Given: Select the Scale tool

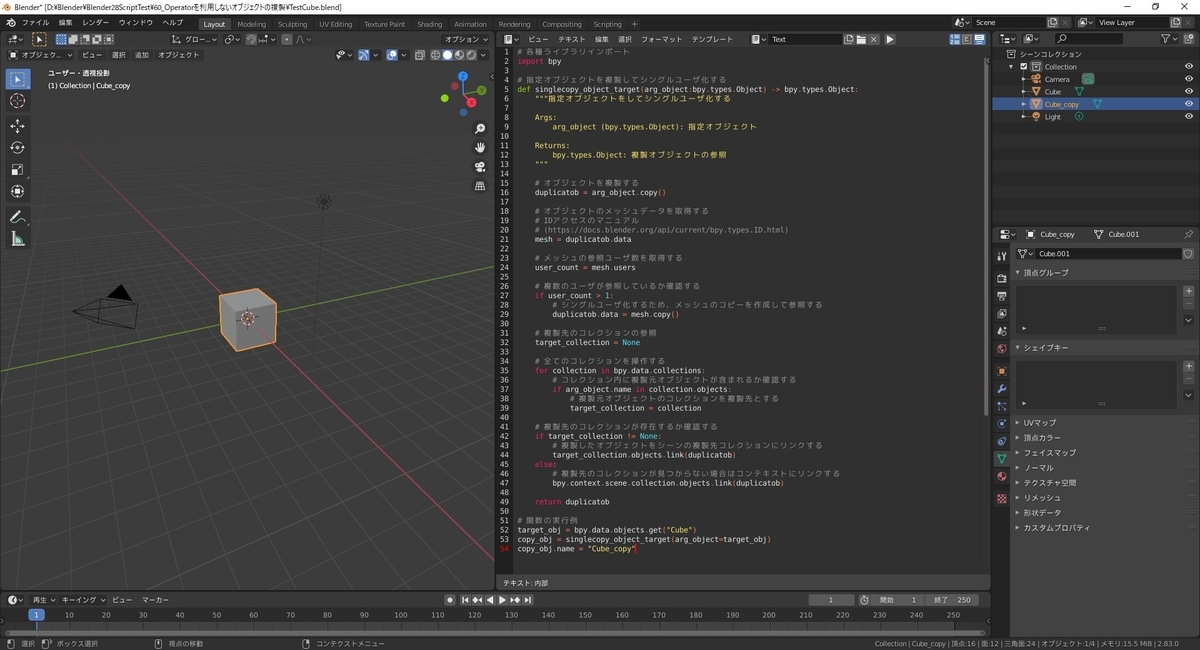Looking at the screenshot, I should tap(18, 170).
